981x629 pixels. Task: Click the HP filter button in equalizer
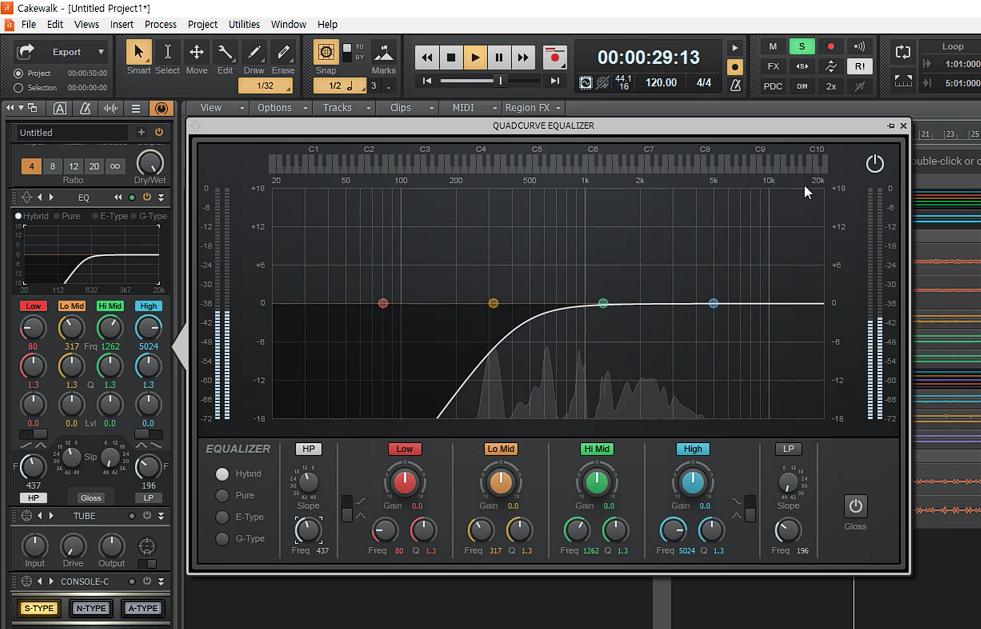point(308,449)
